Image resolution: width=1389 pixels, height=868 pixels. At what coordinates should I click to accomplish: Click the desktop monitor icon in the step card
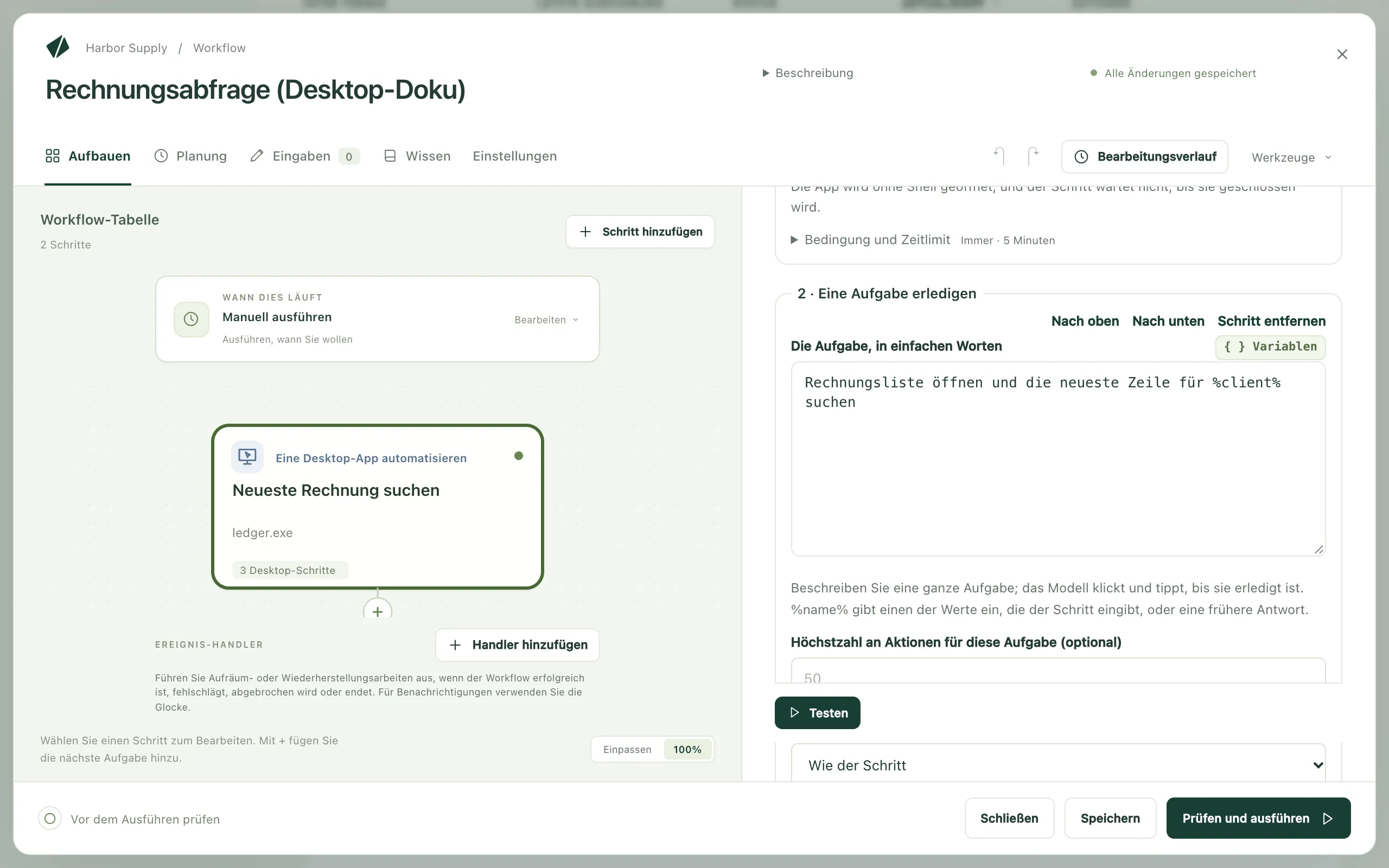click(x=247, y=457)
